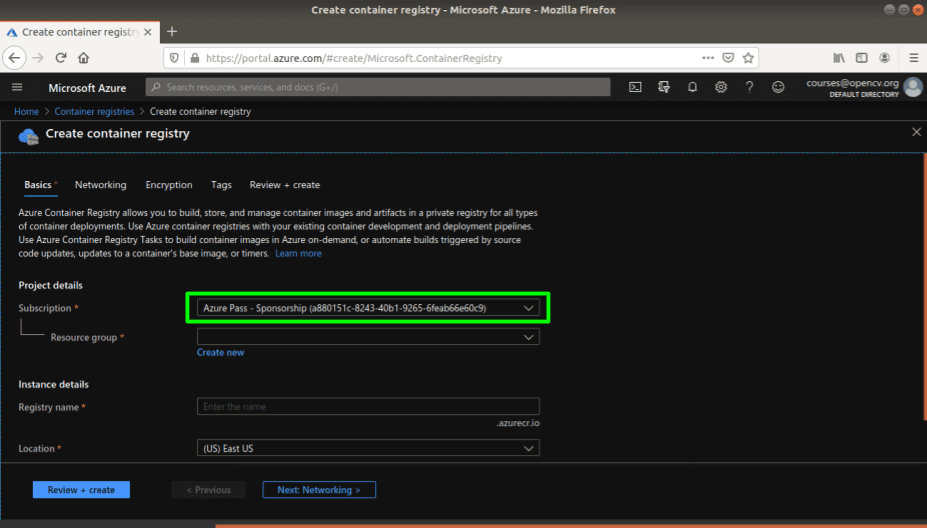Bookmark this page with star icon

click(x=748, y=58)
